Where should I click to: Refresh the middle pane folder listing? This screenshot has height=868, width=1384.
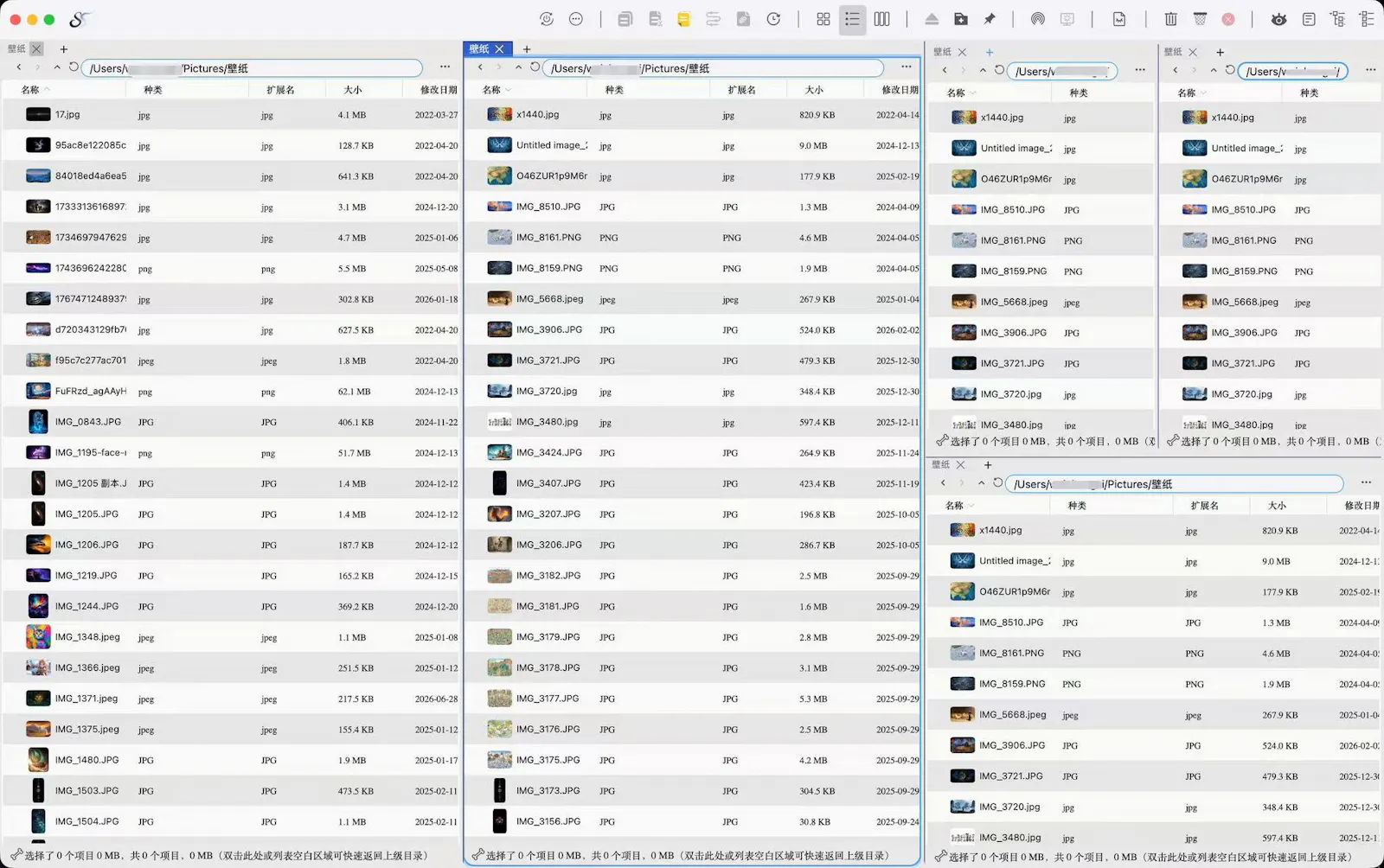[x=535, y=67]
